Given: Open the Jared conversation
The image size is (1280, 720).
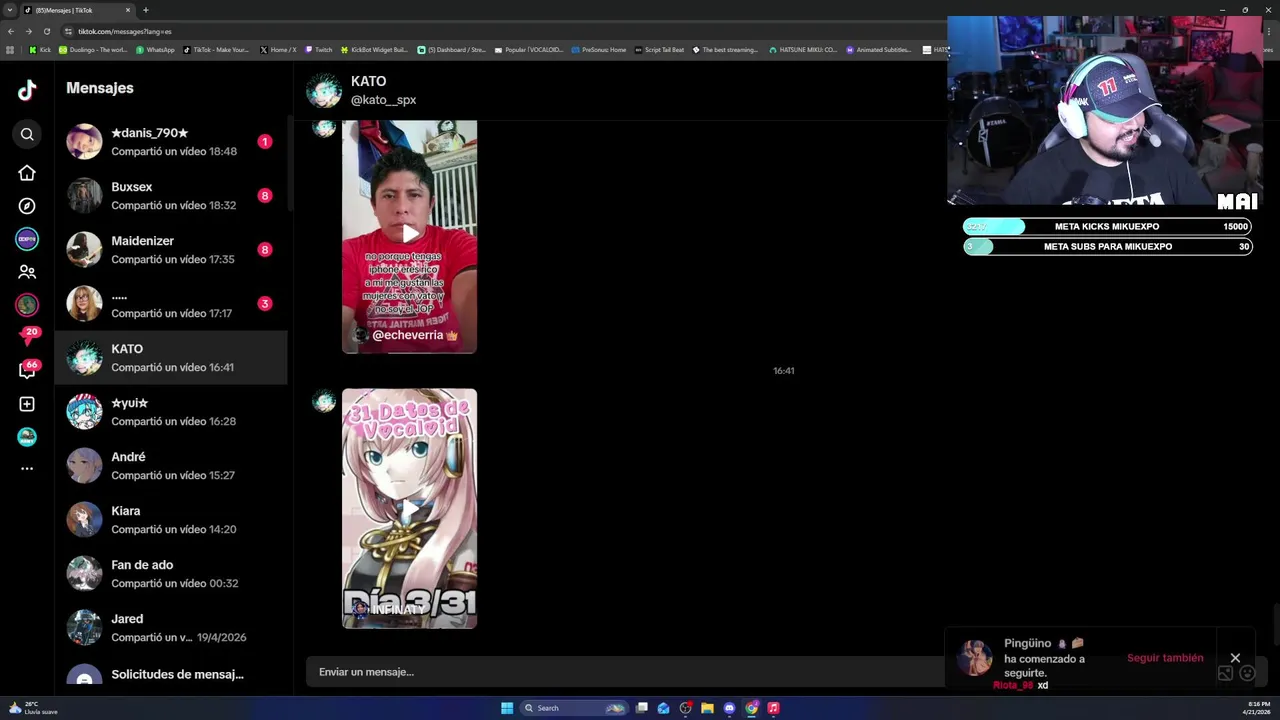Looking at the screenshot, I should click(x=171, y=628).
